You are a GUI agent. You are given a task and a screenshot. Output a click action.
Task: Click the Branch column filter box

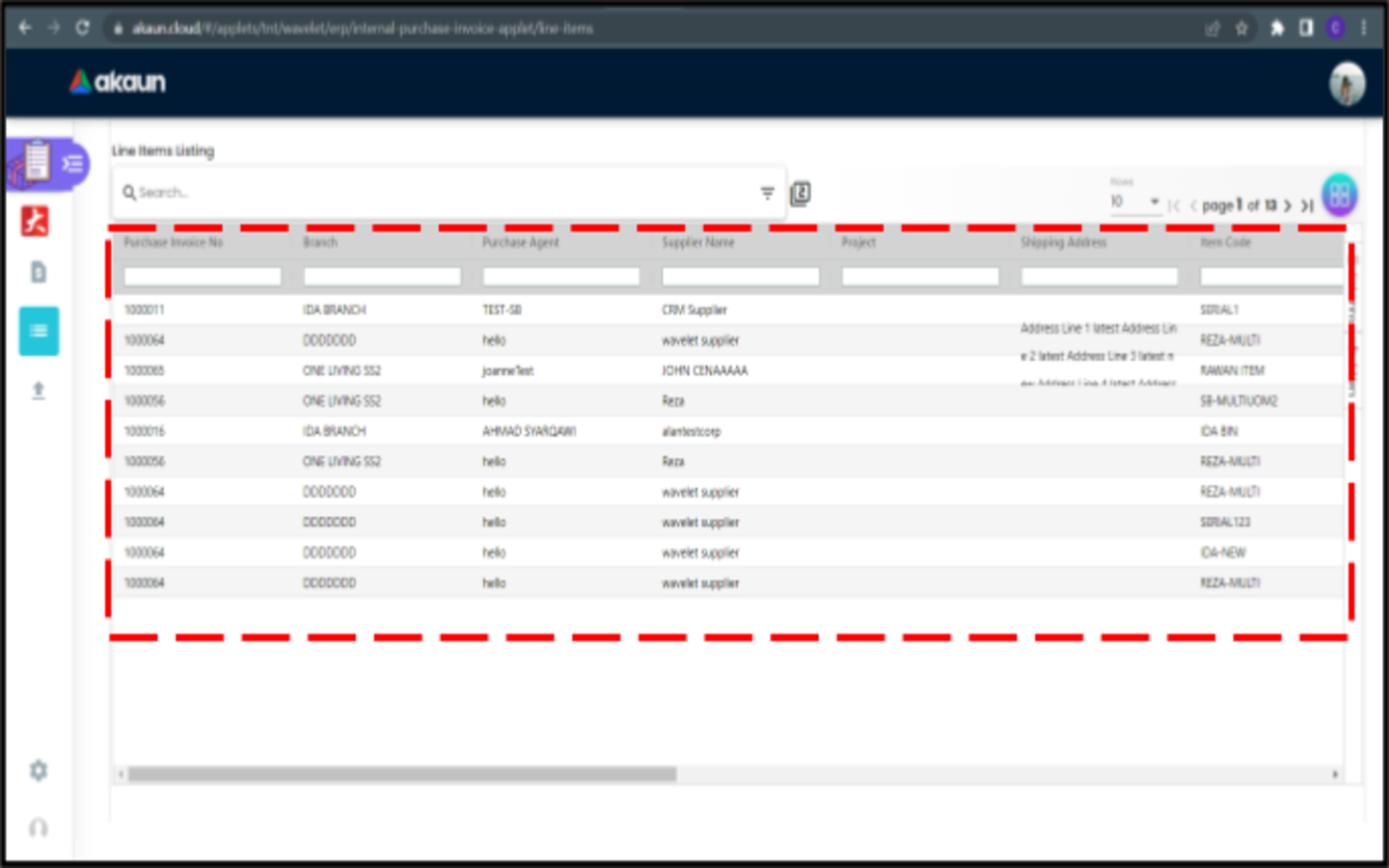pyautogui.click(x=382, y=277)
